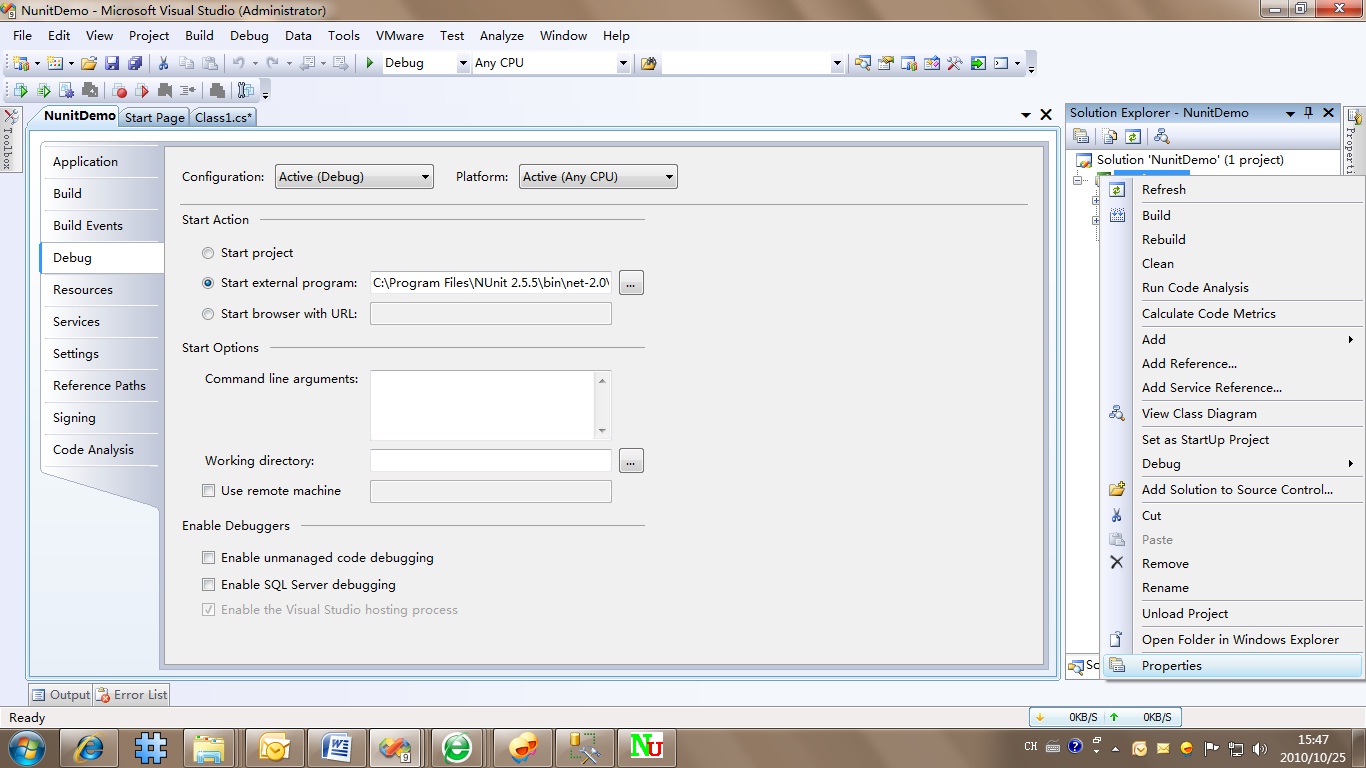
Task: Click the Solution Explorer toolbar icon
Action: click(863, 63)
